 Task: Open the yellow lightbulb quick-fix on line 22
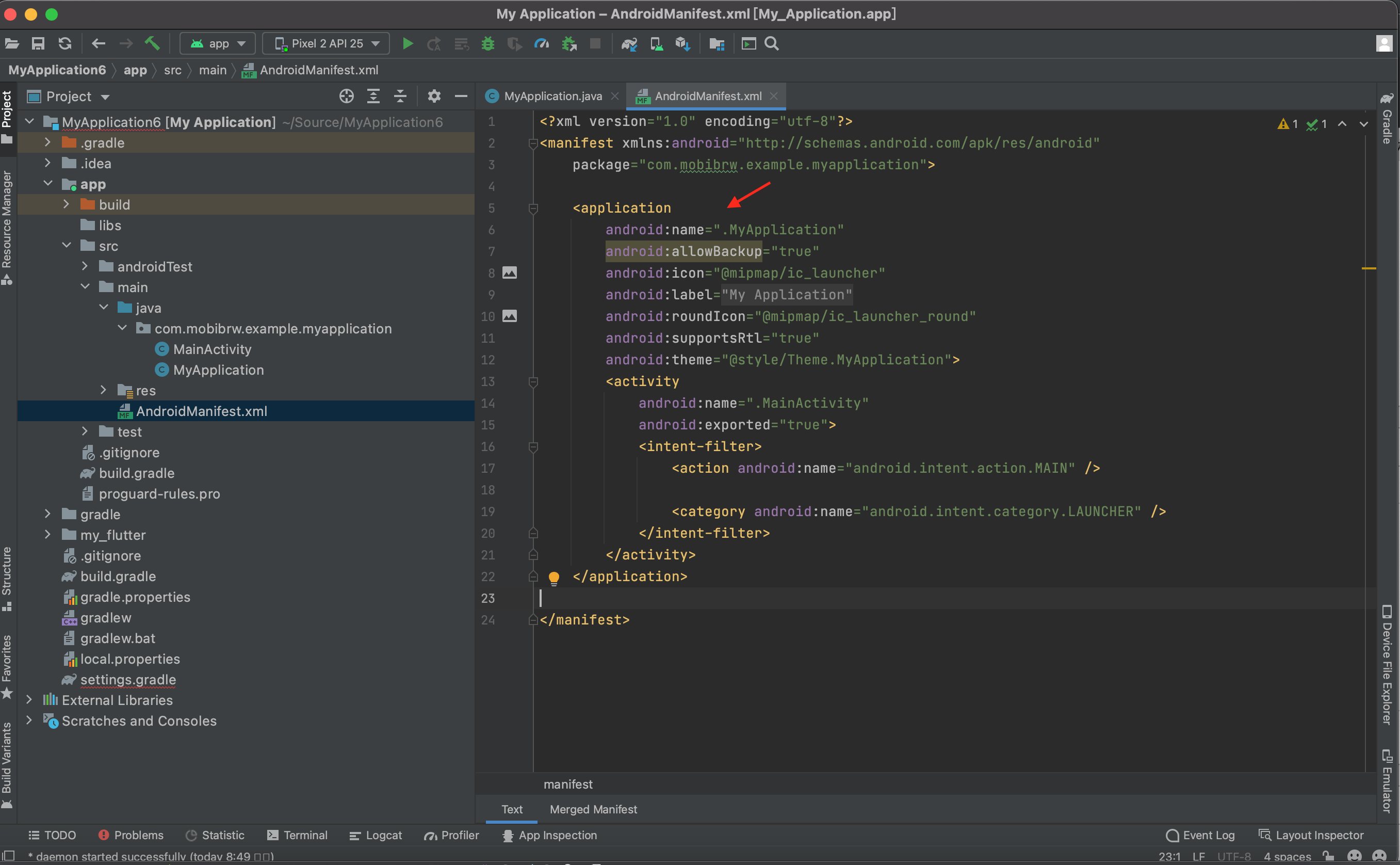pyautogui.click(x=554, y=578)
